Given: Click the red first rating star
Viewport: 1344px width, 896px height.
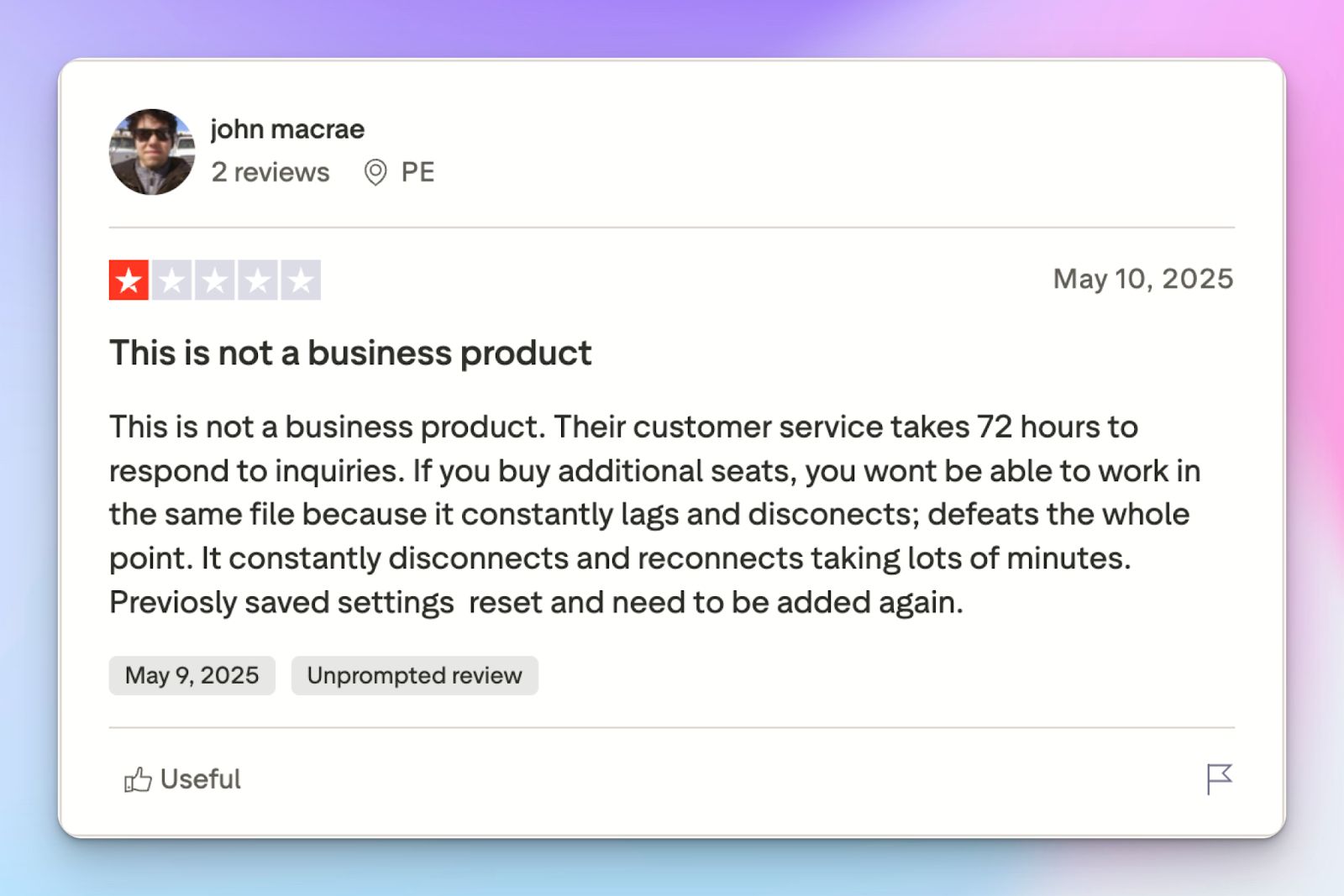Looking at the screenshot, I should (x=129, y=280).
